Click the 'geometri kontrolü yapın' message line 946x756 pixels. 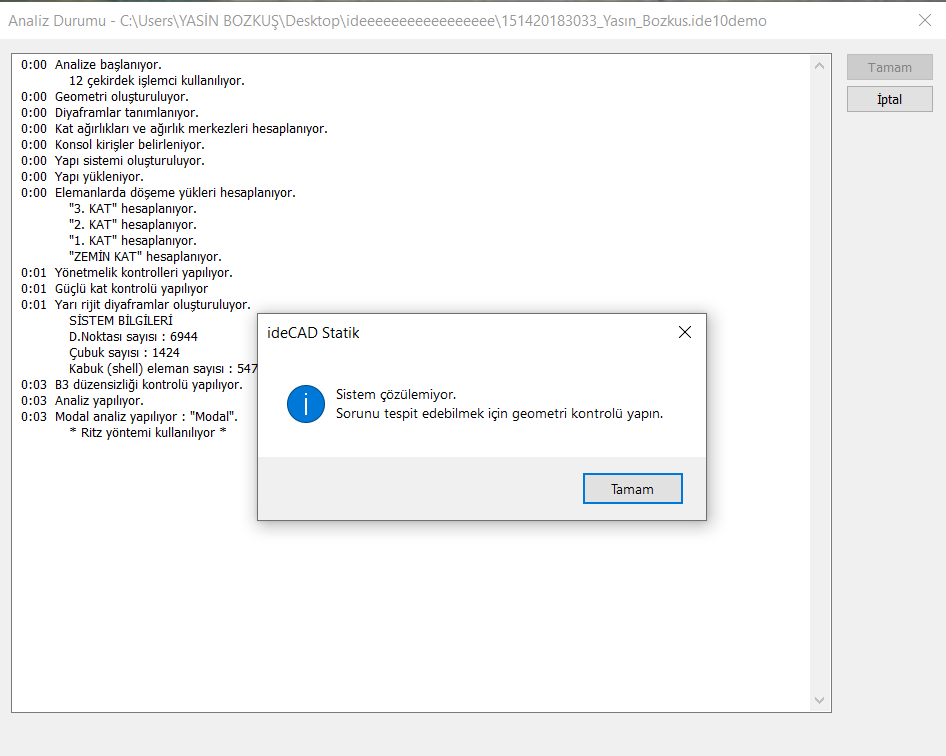tap(500, 414)
